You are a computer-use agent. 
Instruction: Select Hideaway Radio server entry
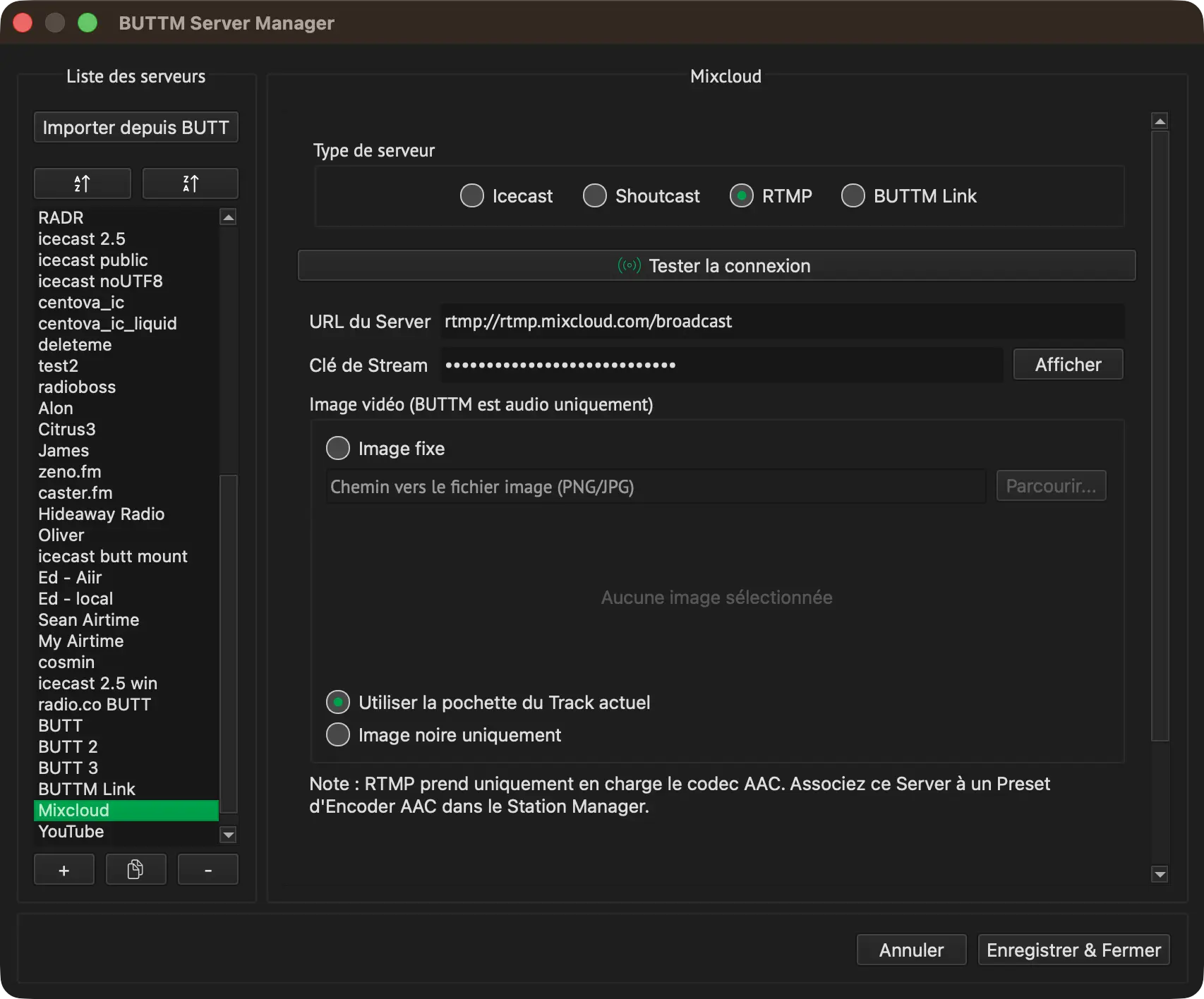coord(126,514)
